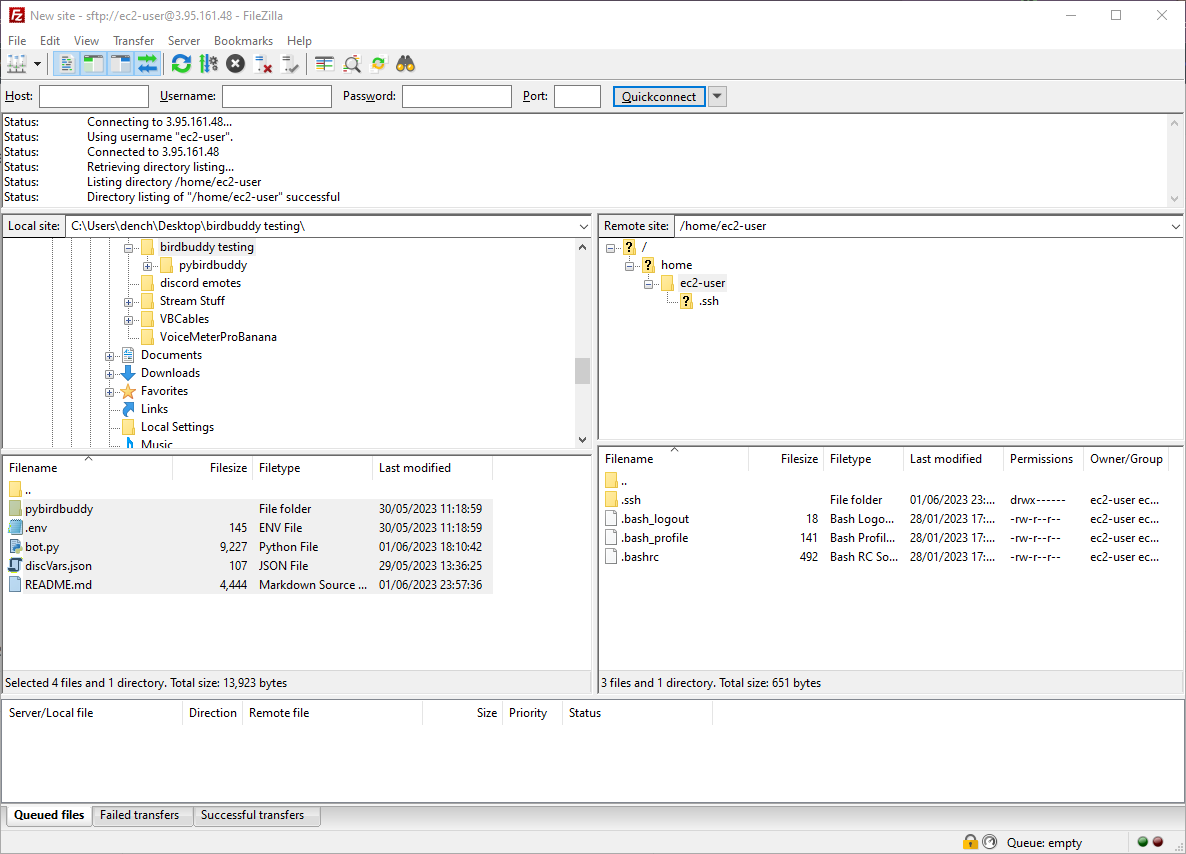This screenshot has width=1186, height=854.
Task: Sort remote files by Owner/Group column
Action: (x=1126, y=459)
